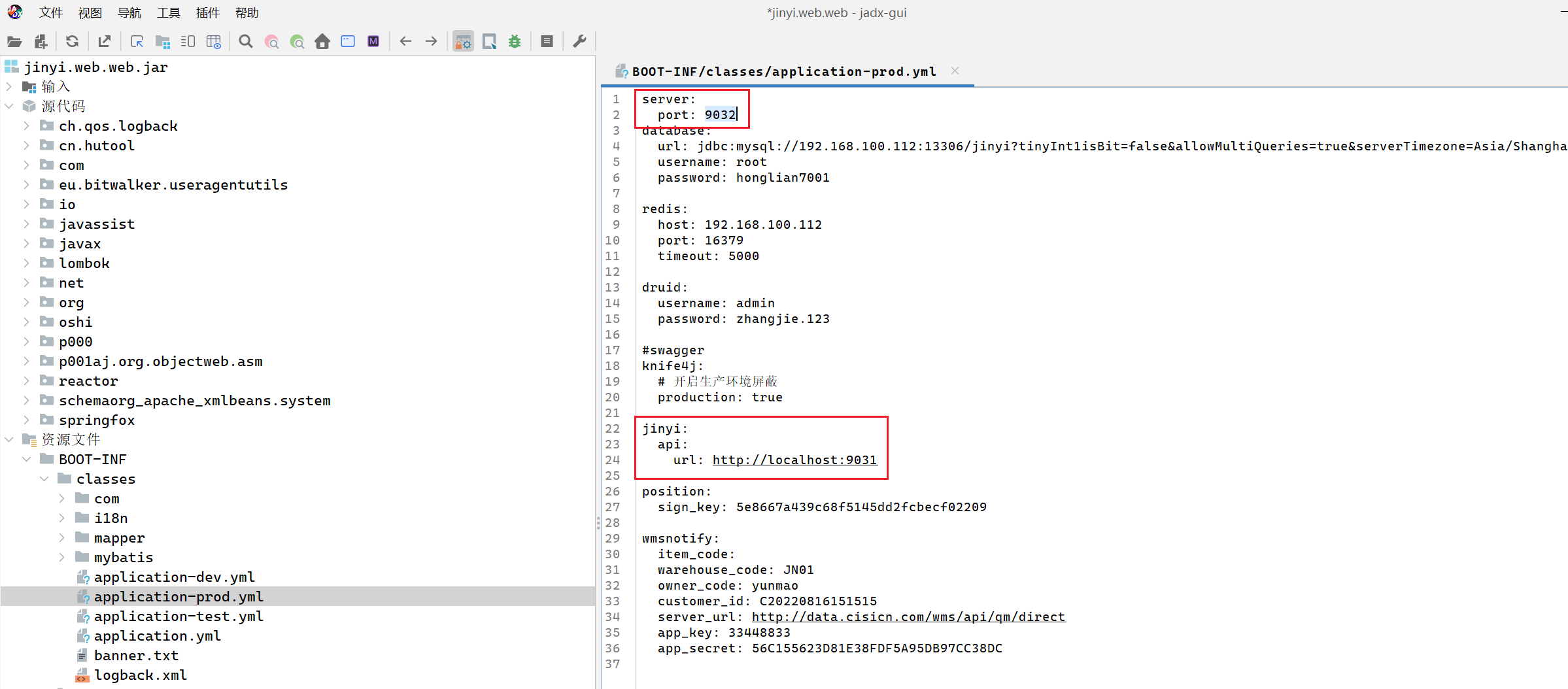Image resolution: width=1568 pixels, height=689 pixels.
Task: Click the green bug debugger icon
Action: point(515,42)
